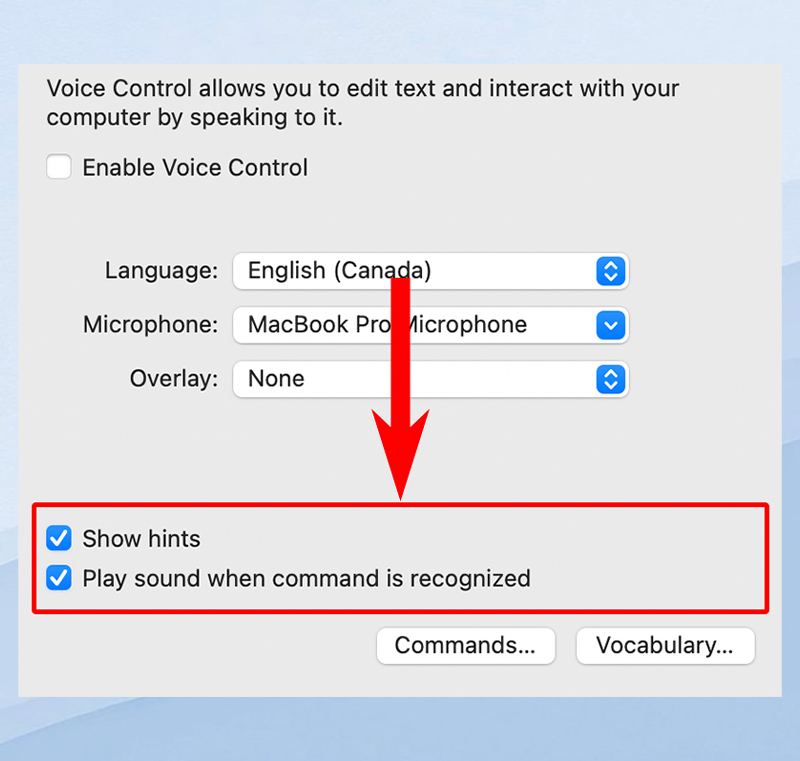
Task: Click the "Overlay:" field label
Action: tap(173, 379)
